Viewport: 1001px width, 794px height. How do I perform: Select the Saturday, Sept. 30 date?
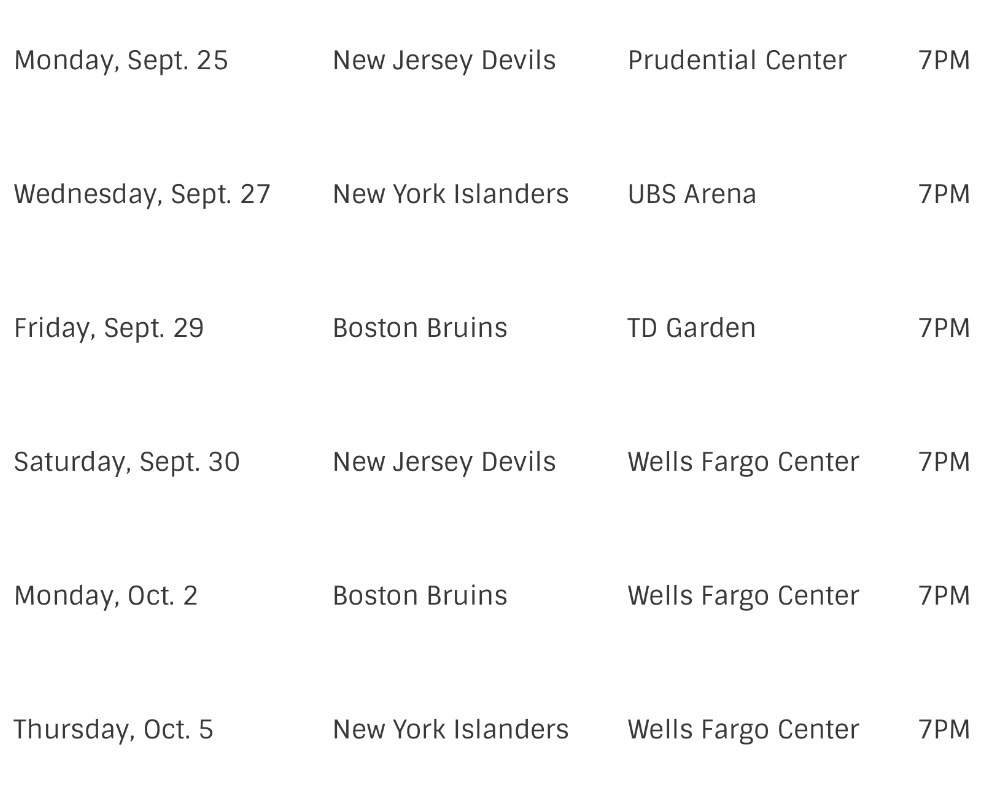[x=127, y=462]
